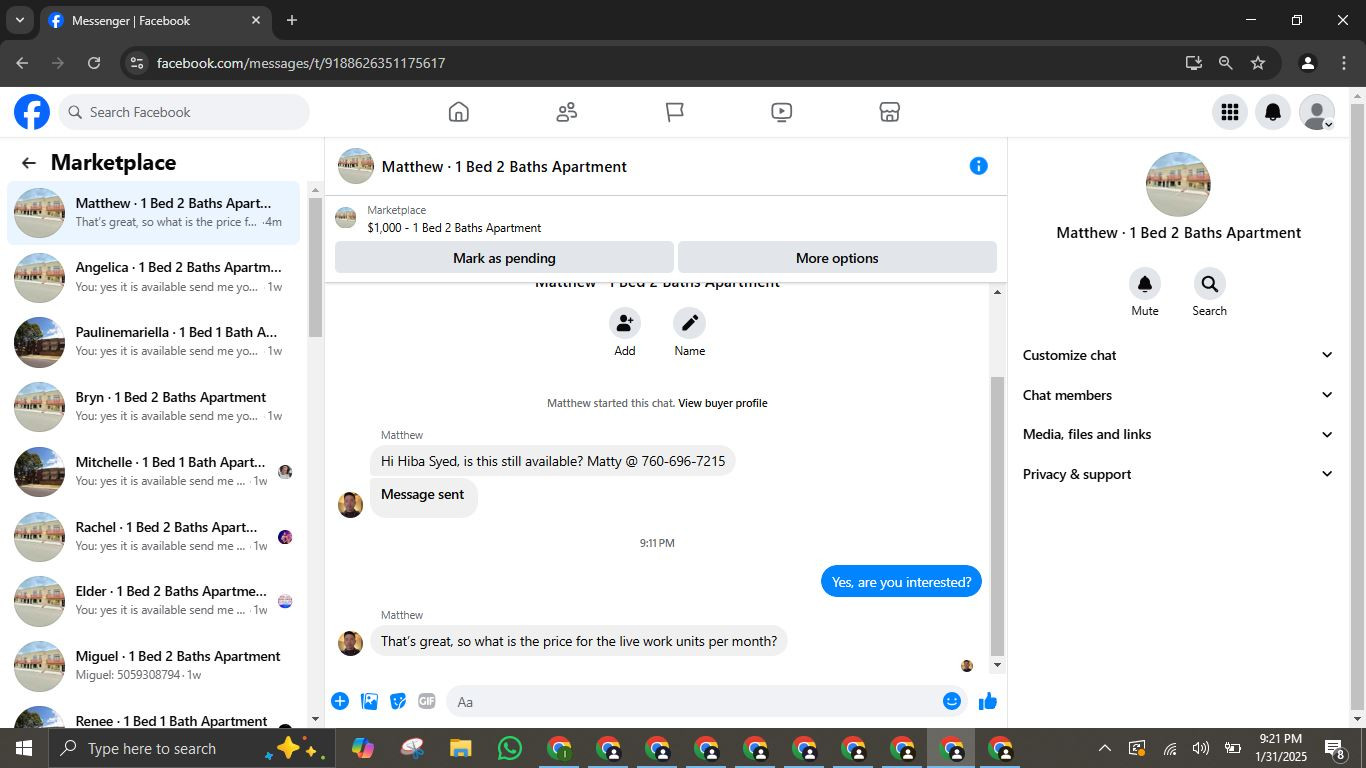Toggle the conversation information panel icon

[x=979, y=166]
